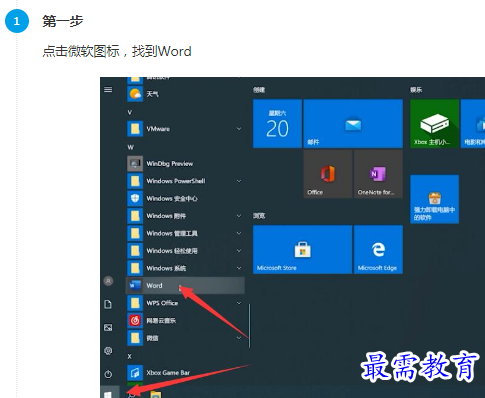Click the 创建 tile group header

tap(259, 90)
